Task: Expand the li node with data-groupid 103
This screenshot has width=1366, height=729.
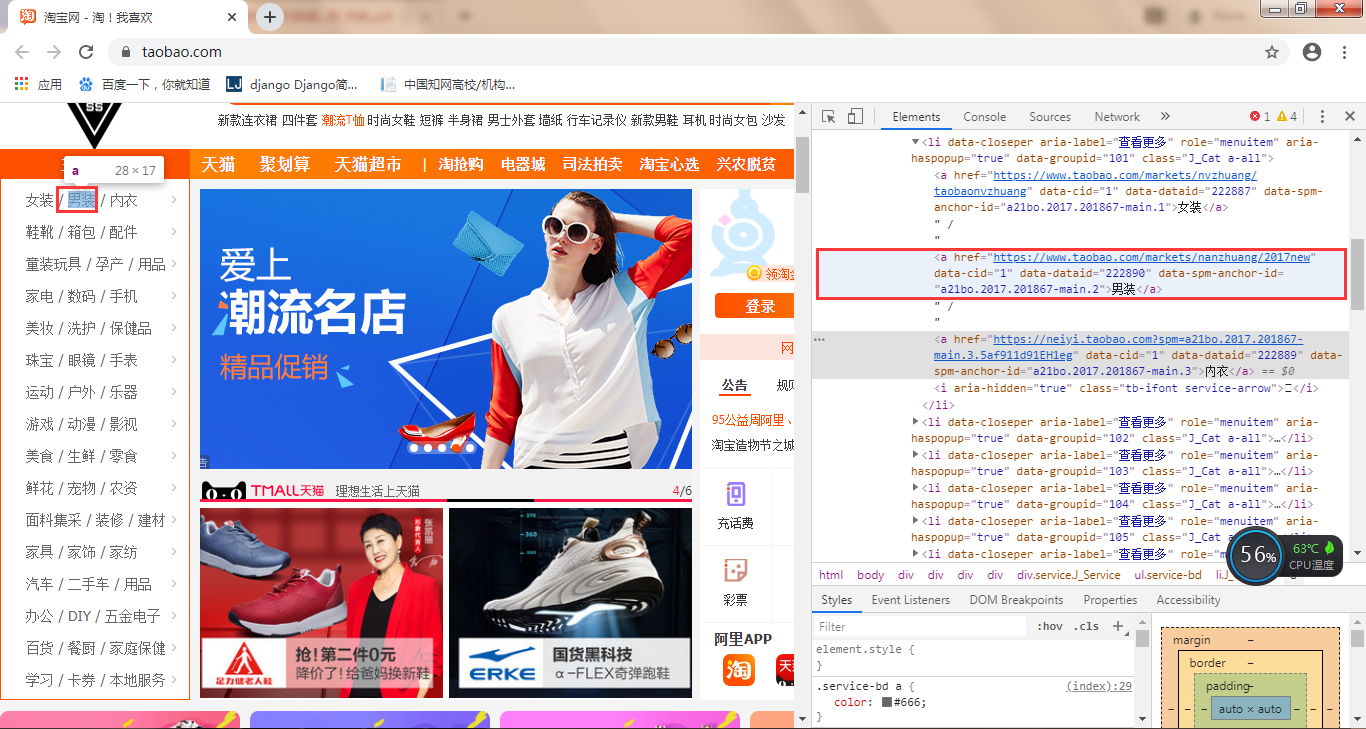Action: (915, 455)
